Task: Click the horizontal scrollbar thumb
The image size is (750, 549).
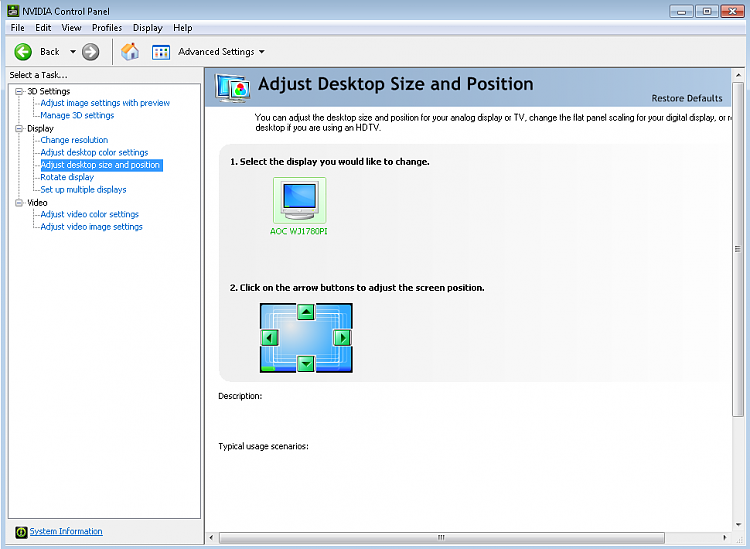Action: (x=441, y=538)
